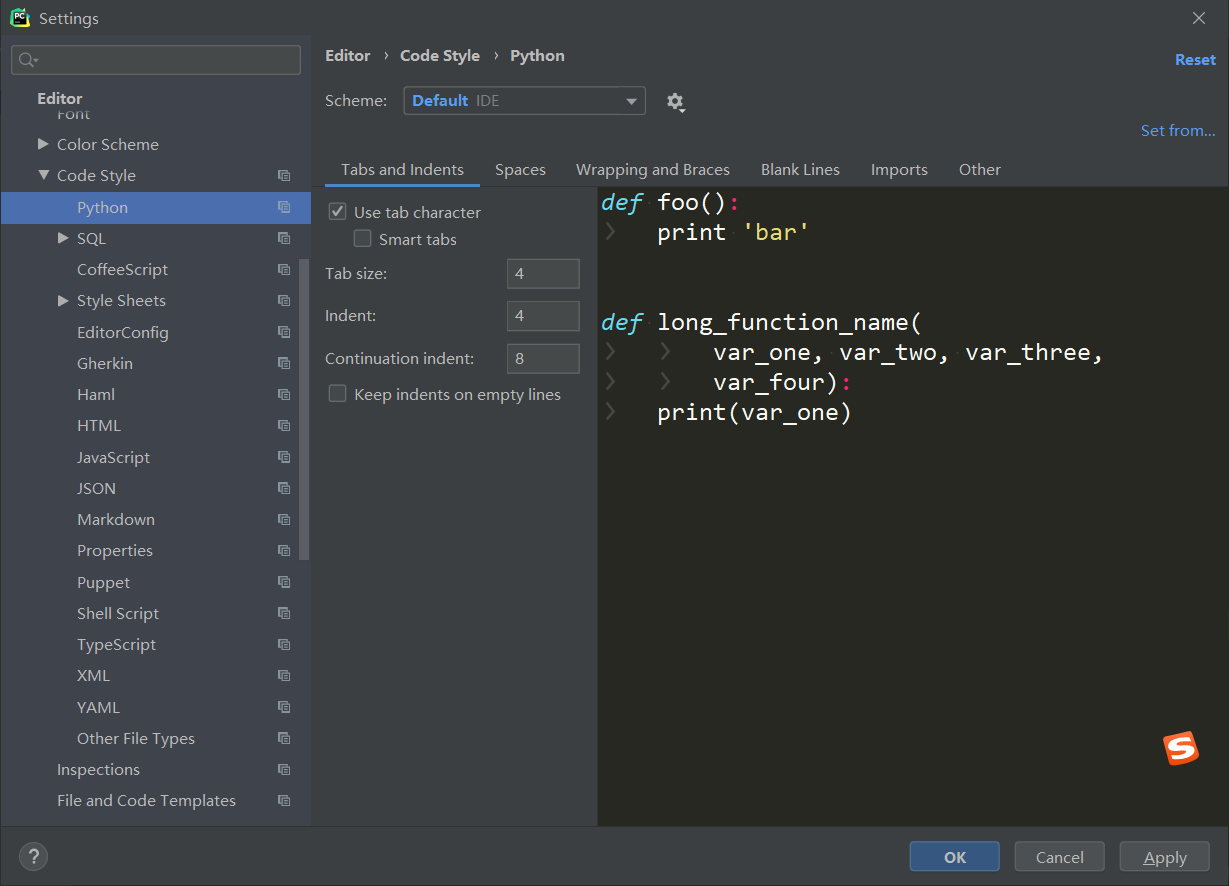Open the Wrapping and Braces tab
Image resolution: width=1229 pixels, height=886 pixels.
click(x=653, y=170)
